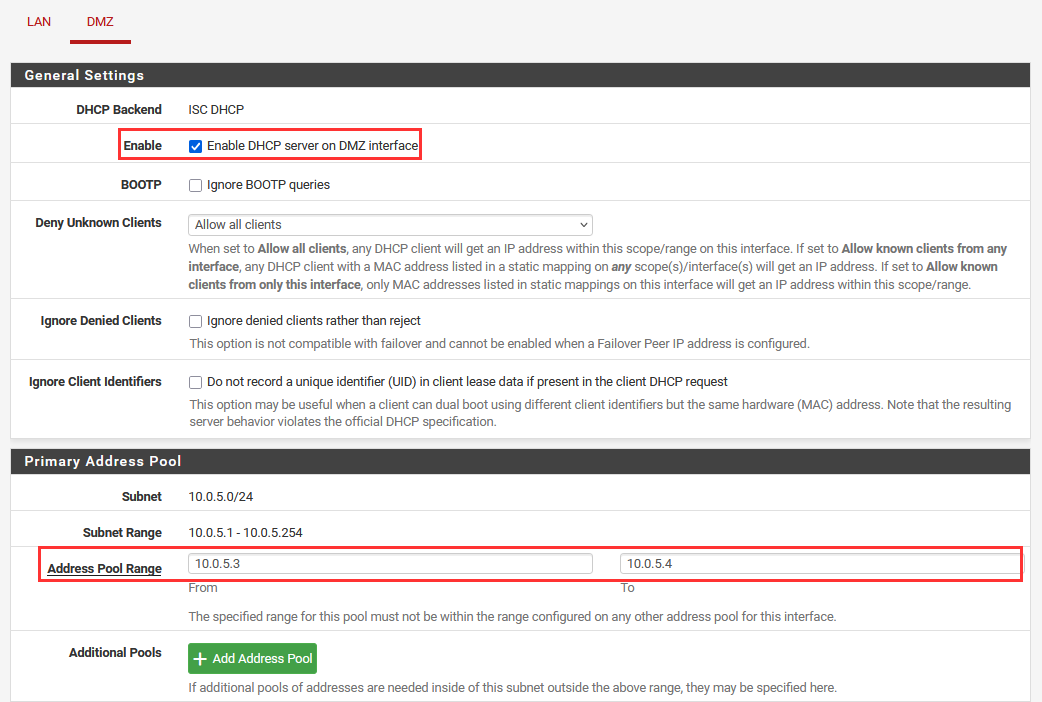Click the Primary Address Pool section header
The width and height of the screenshot is (1042, 702).
click(103, 461)
